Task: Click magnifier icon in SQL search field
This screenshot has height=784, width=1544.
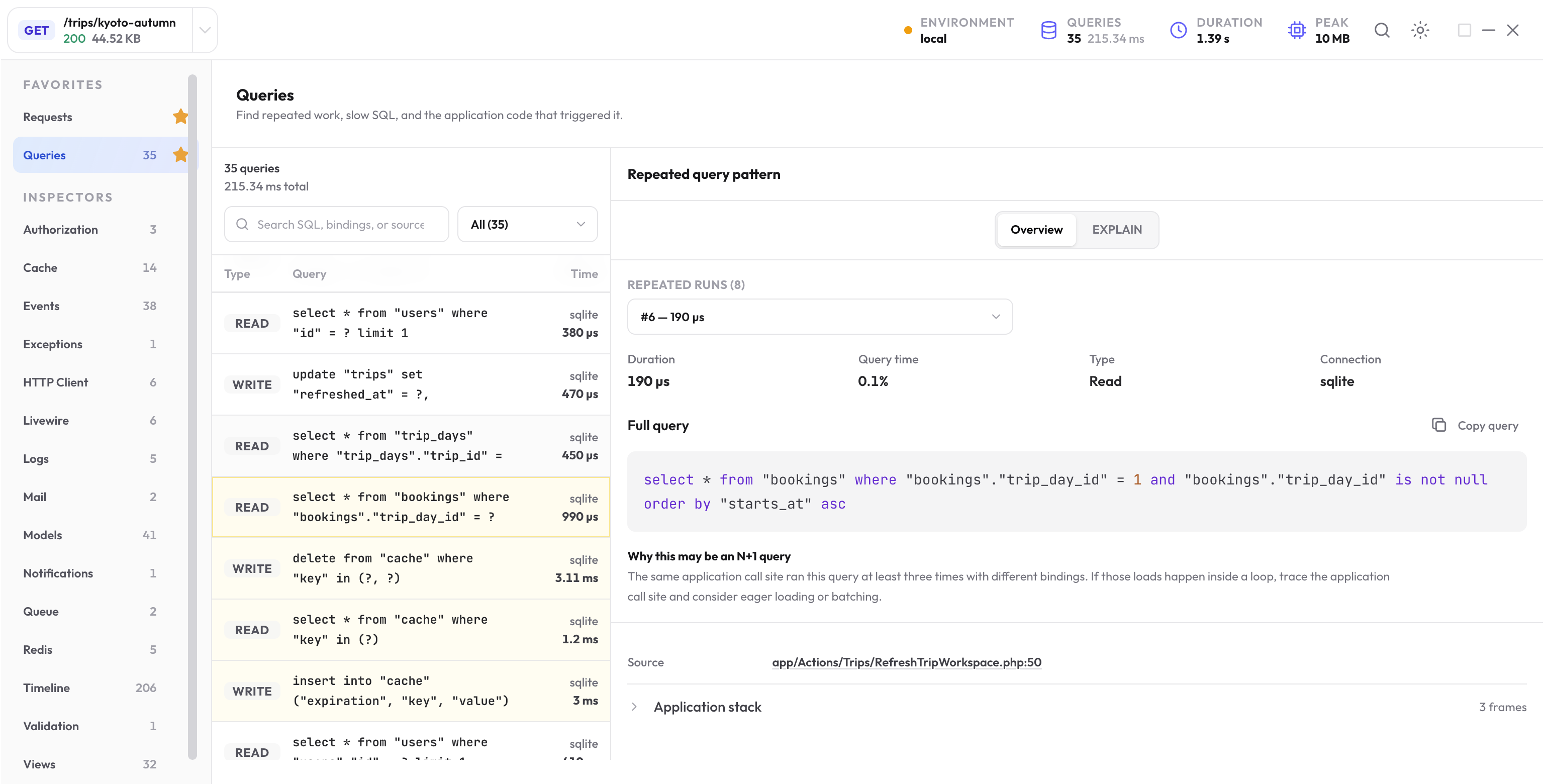Action: (242, 224)
